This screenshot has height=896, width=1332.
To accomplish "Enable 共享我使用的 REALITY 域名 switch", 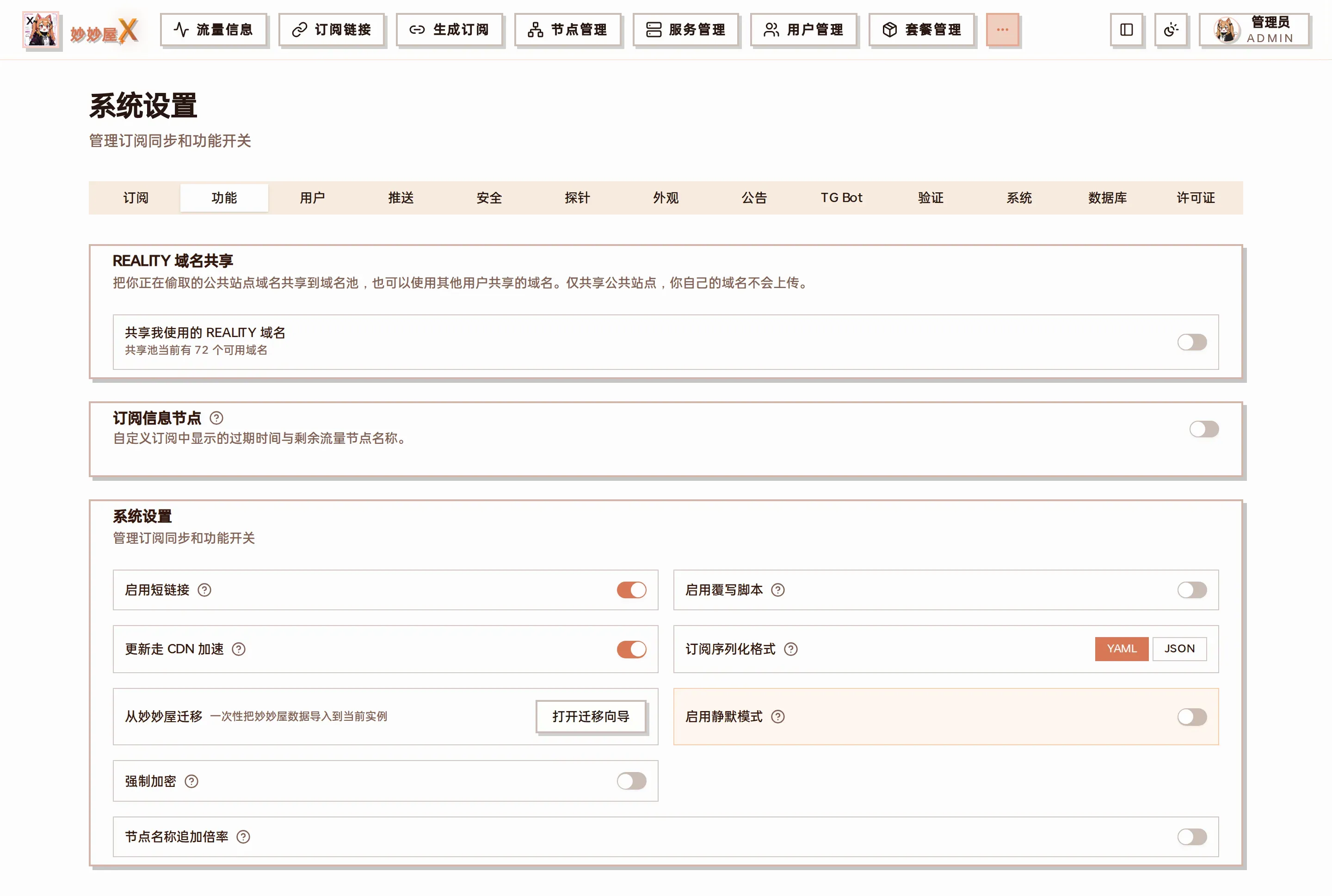I will click(x=1192, y=342).
